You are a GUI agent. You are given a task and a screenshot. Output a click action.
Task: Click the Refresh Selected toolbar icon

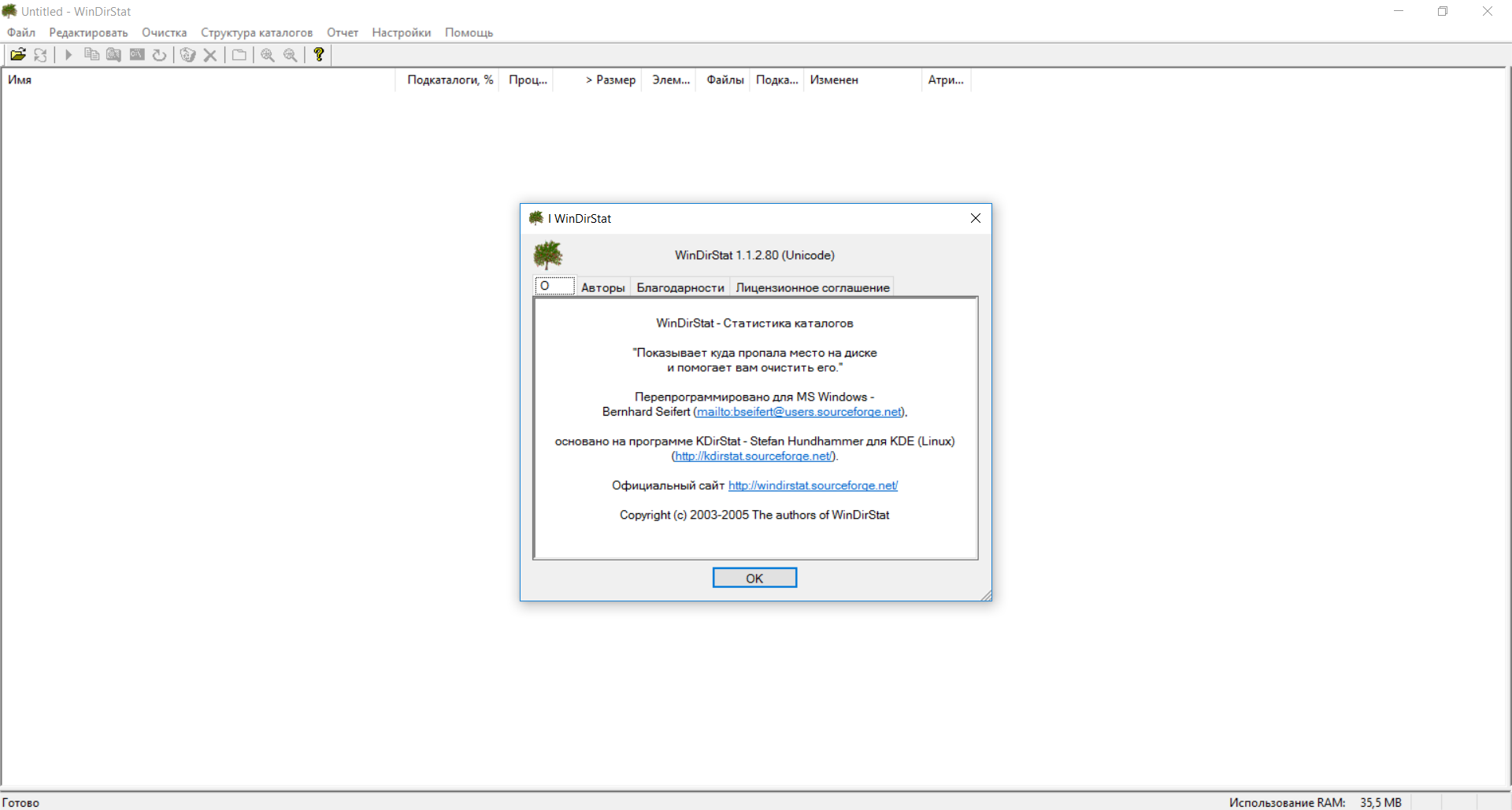tap(159, 54)
